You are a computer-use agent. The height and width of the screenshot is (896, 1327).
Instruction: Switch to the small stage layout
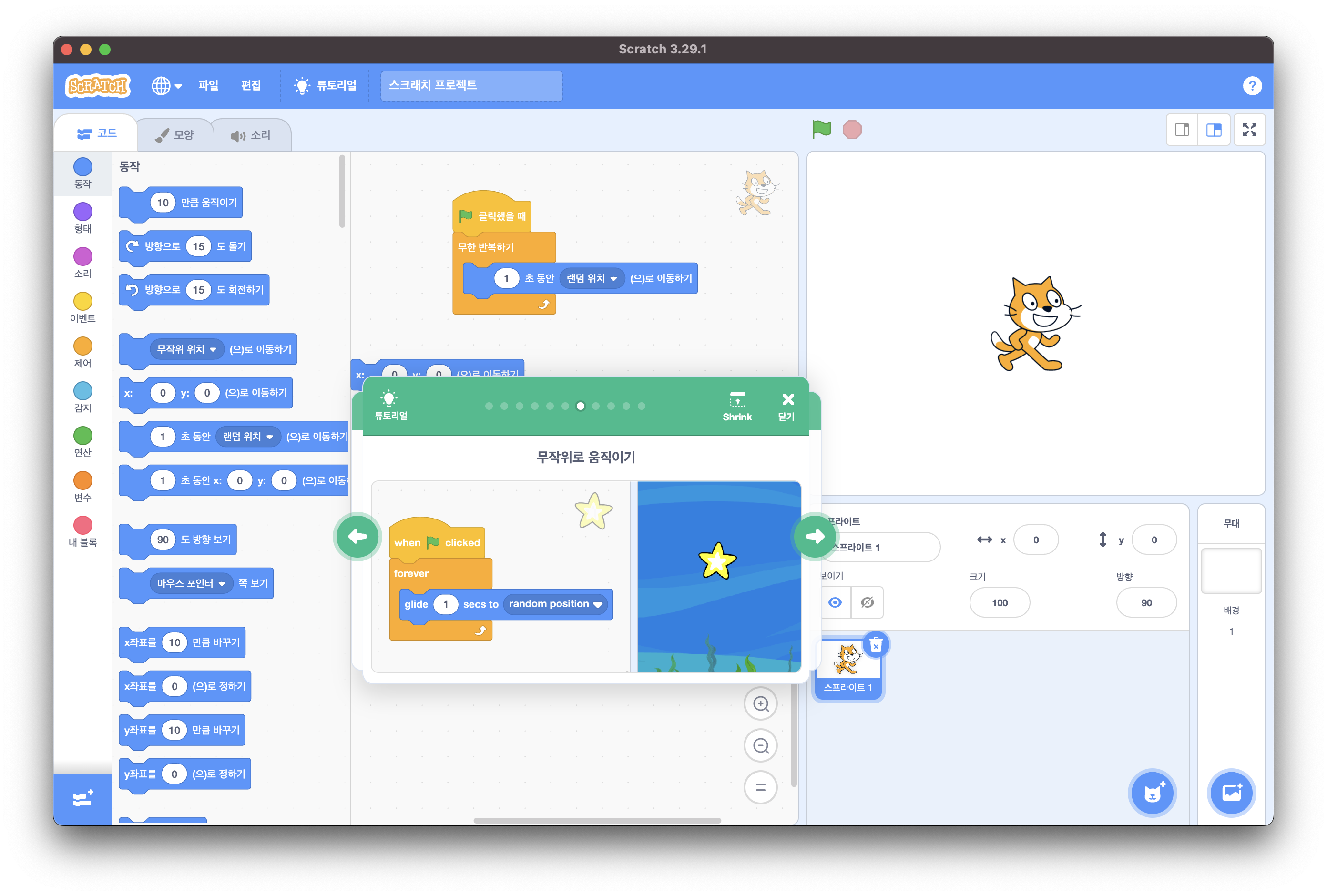1182,130
